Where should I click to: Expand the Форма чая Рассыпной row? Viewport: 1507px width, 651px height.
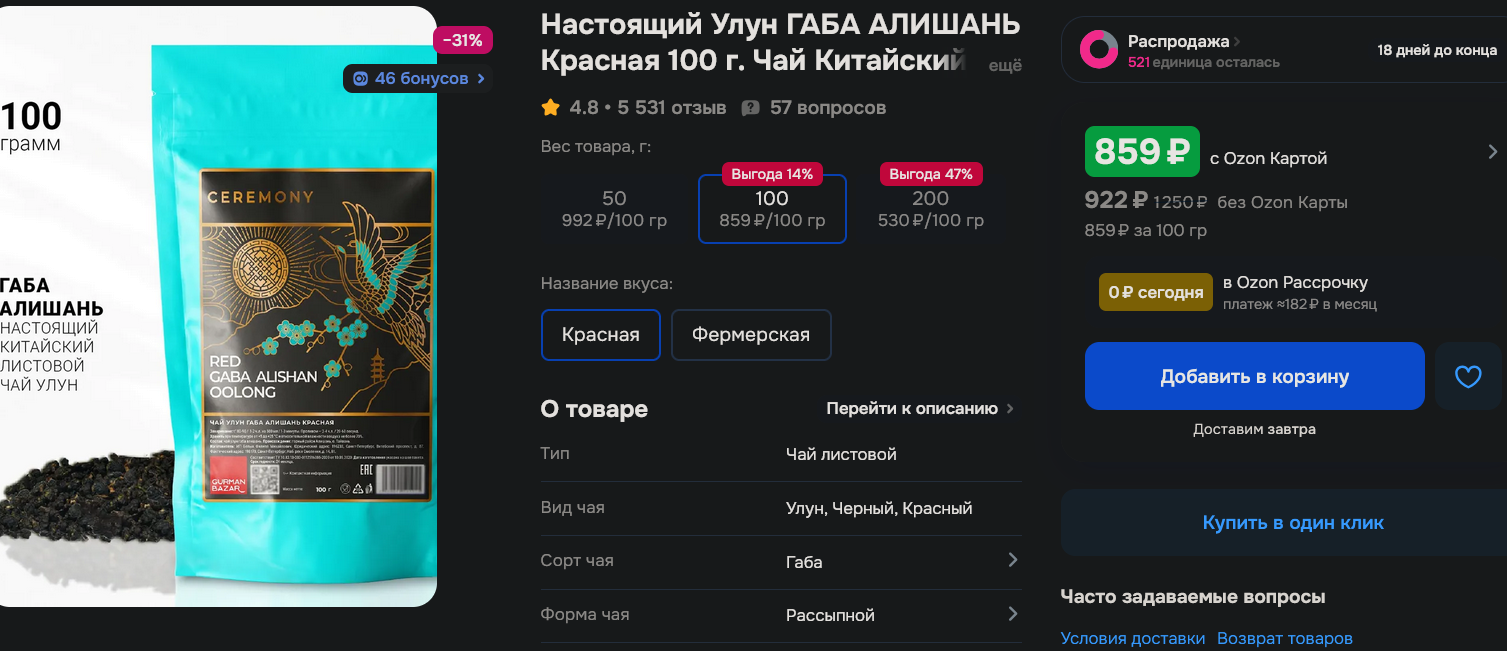click(x=781, y=615)
